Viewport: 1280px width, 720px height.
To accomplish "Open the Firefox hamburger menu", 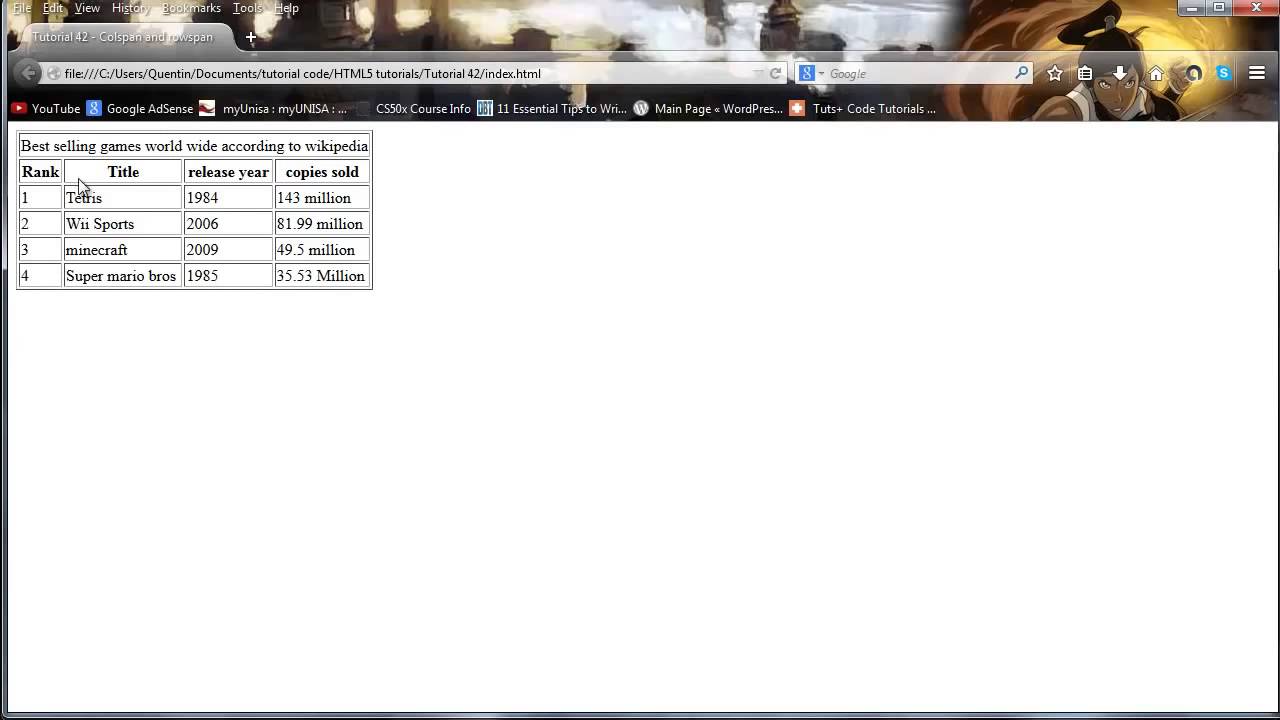I will click(x=1257, y=73).
